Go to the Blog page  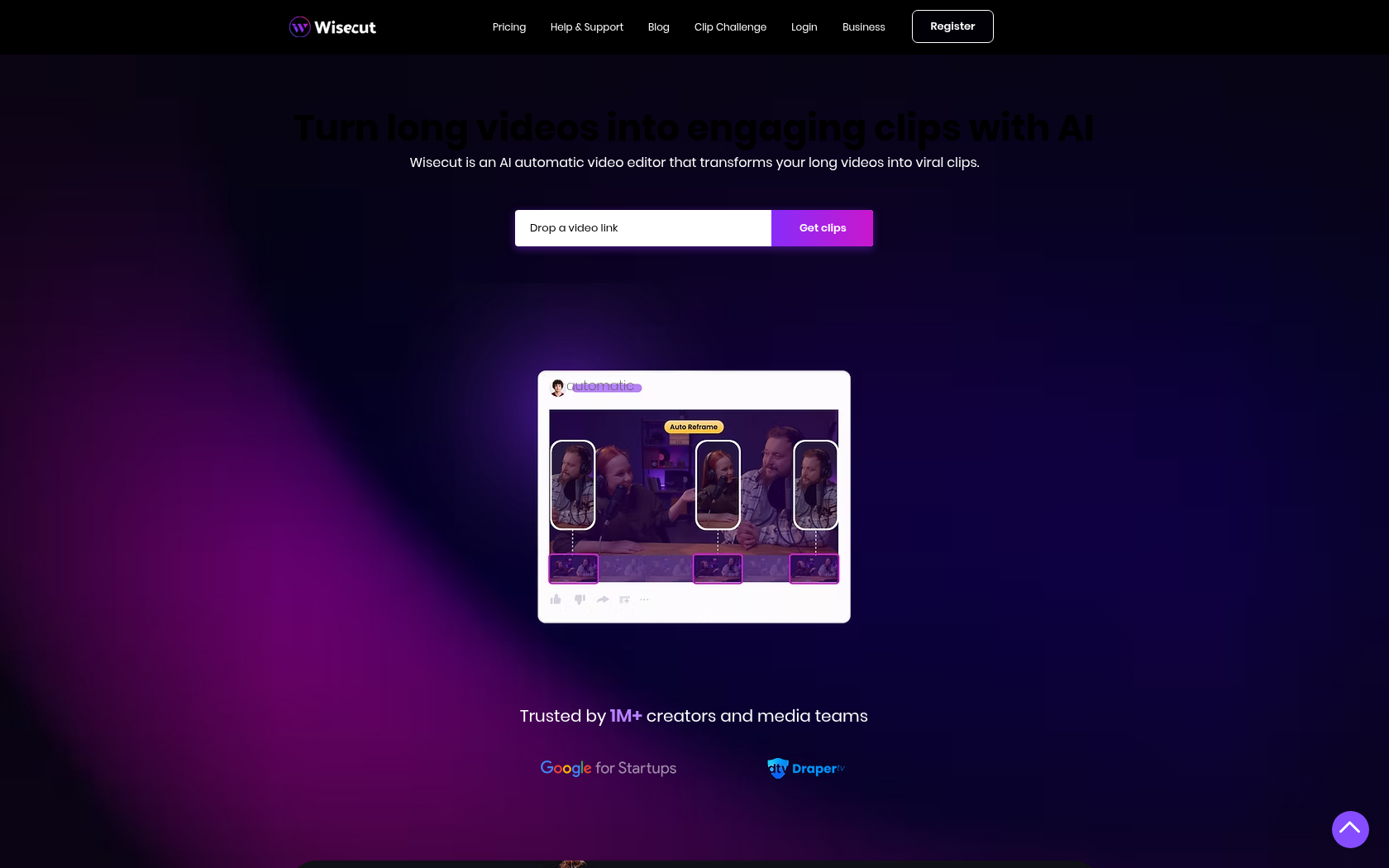tap(659, 27)
